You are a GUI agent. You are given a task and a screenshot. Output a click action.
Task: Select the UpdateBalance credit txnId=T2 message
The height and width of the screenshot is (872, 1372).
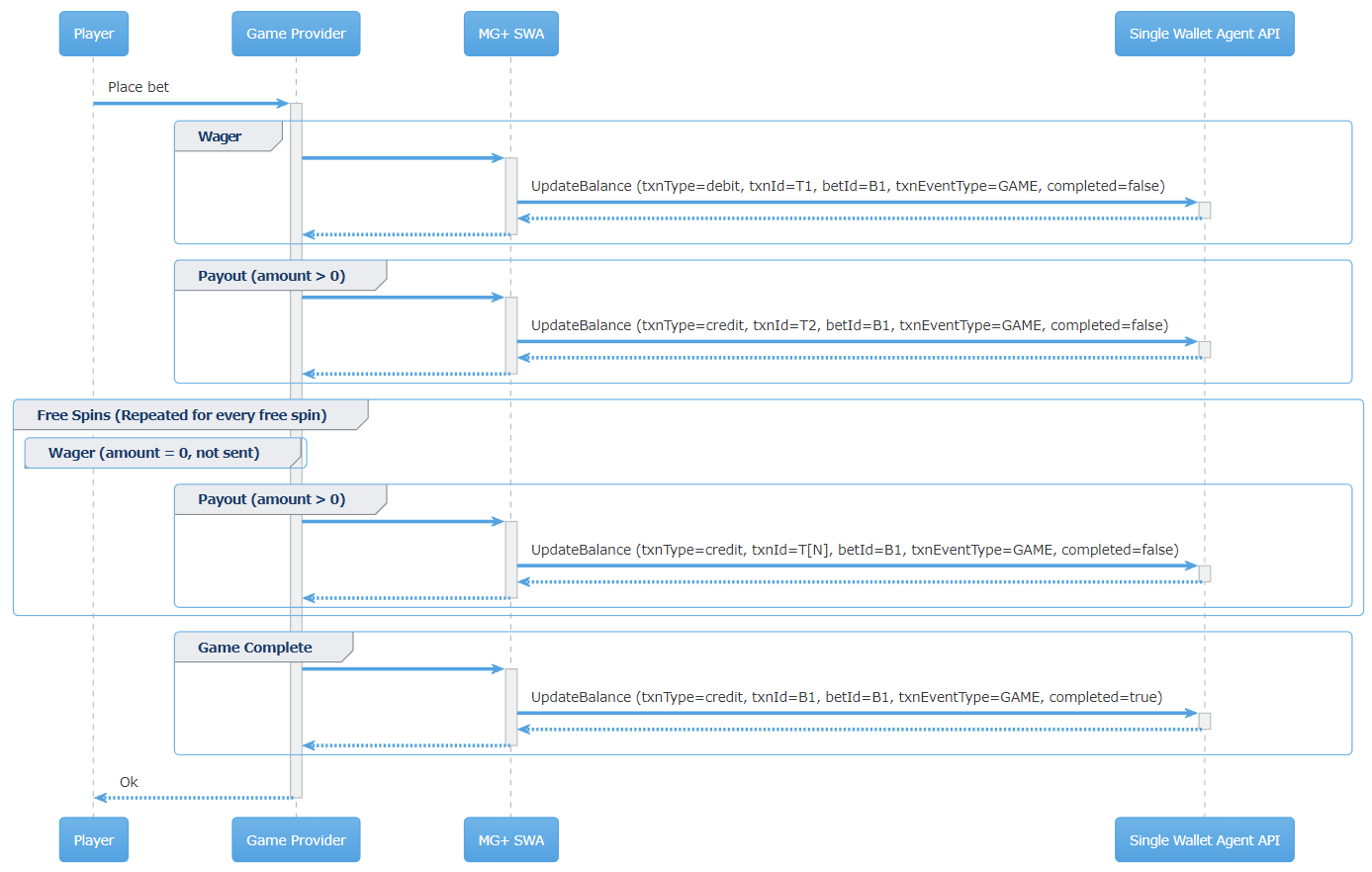coord(850,325)
